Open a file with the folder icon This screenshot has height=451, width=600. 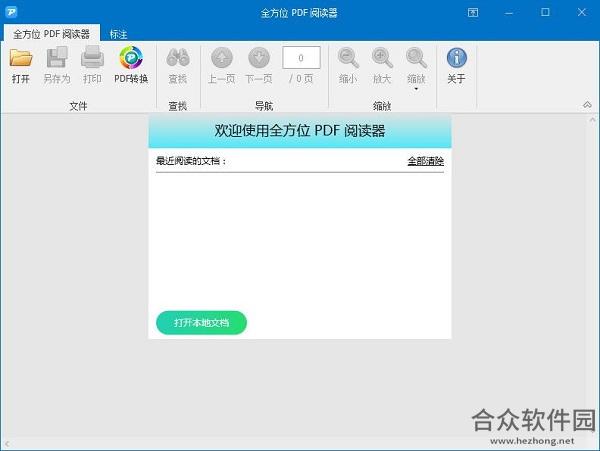pyautogui.click(x=21, y=65)
